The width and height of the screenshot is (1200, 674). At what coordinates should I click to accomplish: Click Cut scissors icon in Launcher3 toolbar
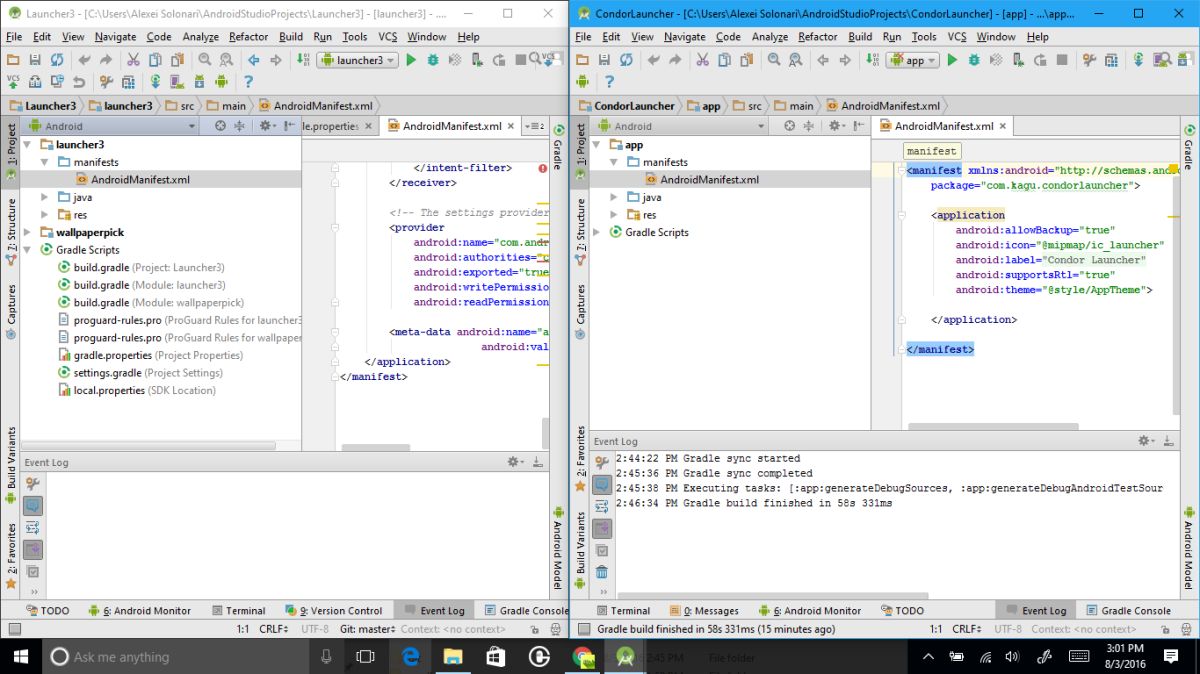(x=132, y=60)
